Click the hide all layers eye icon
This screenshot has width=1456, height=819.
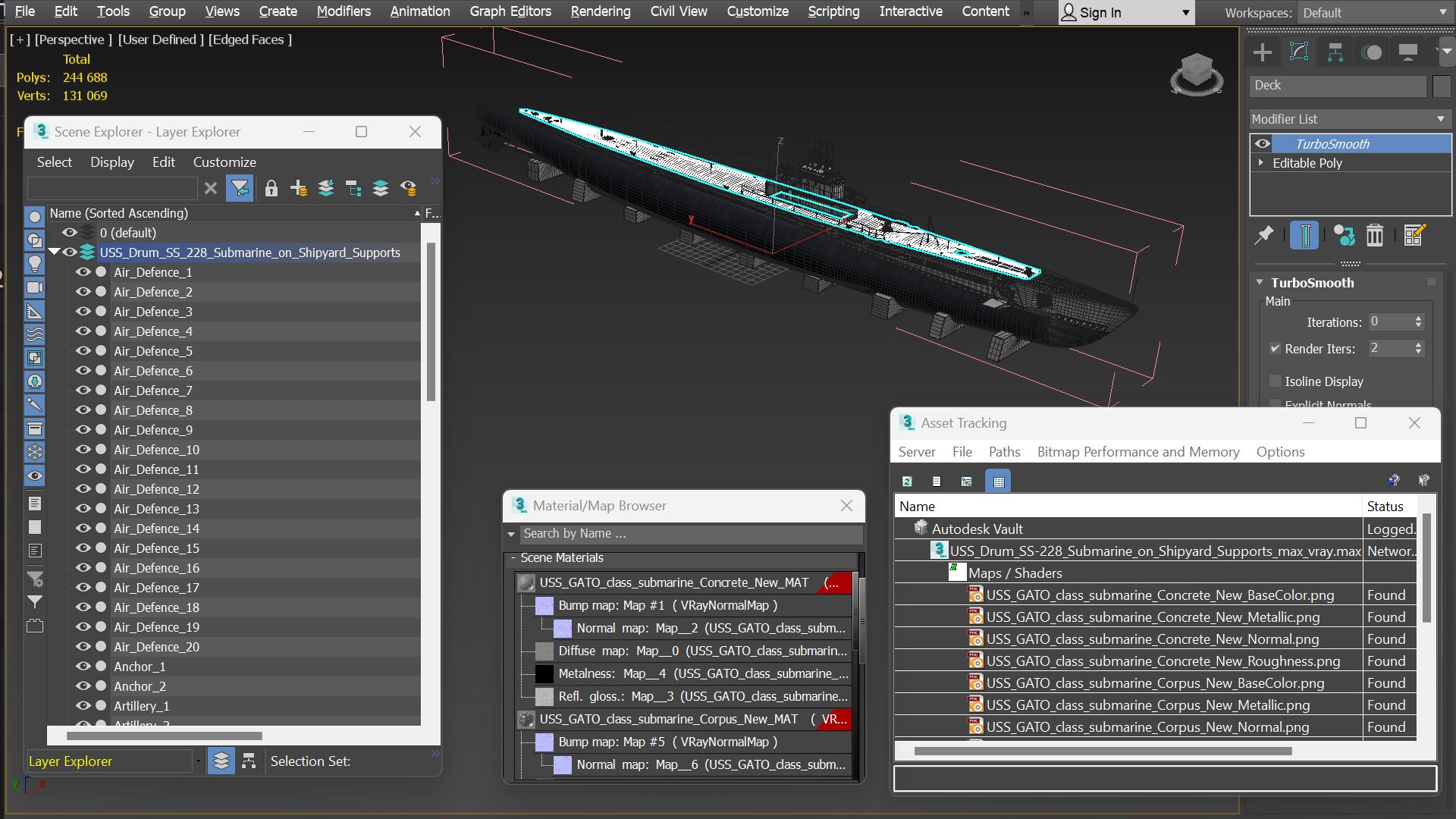coord(409,188)
